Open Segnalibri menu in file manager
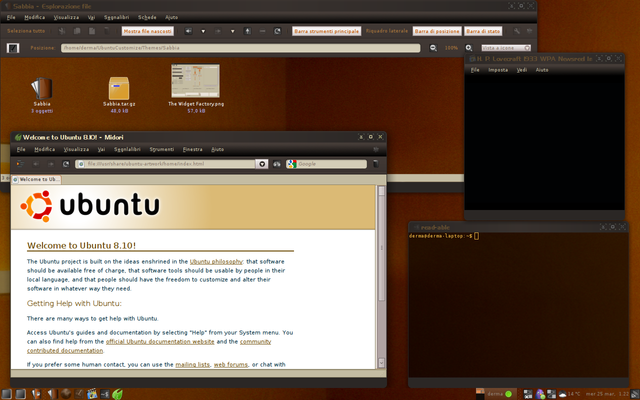This screenshot has height=400, width=640. click(116, 17)
